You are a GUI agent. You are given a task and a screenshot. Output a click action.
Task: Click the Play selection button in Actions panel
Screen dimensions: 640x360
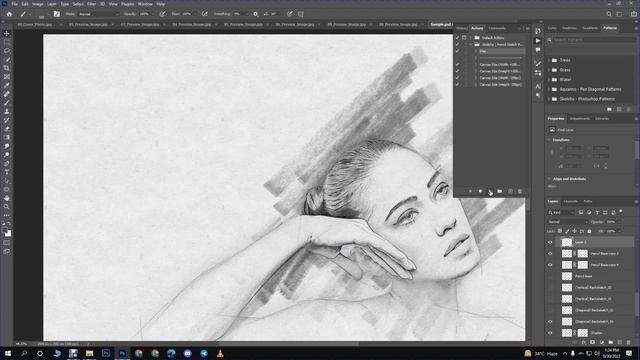[x=490, y=191]
